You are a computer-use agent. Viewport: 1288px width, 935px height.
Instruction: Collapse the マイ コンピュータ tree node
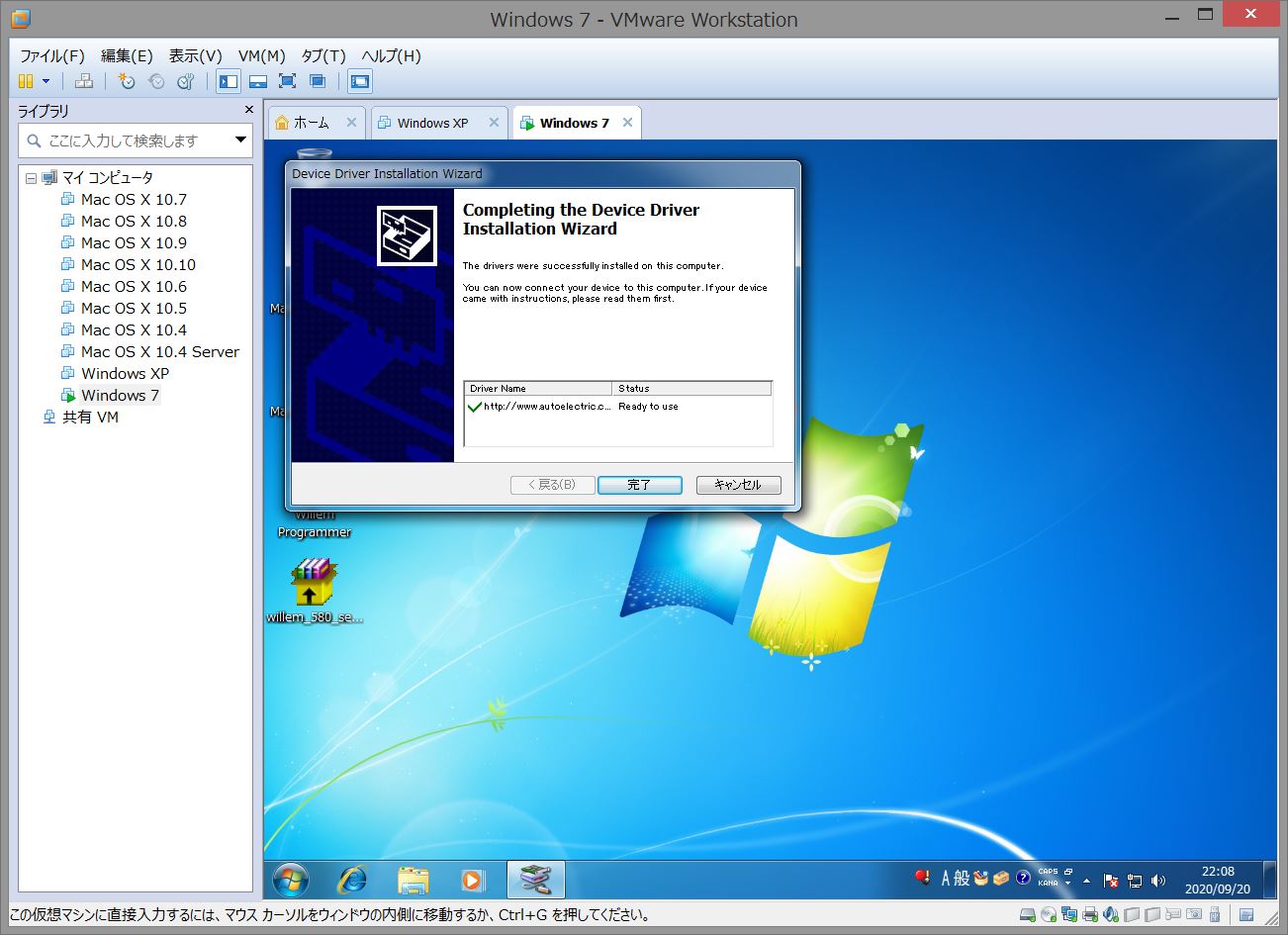[x=31, y=178]
